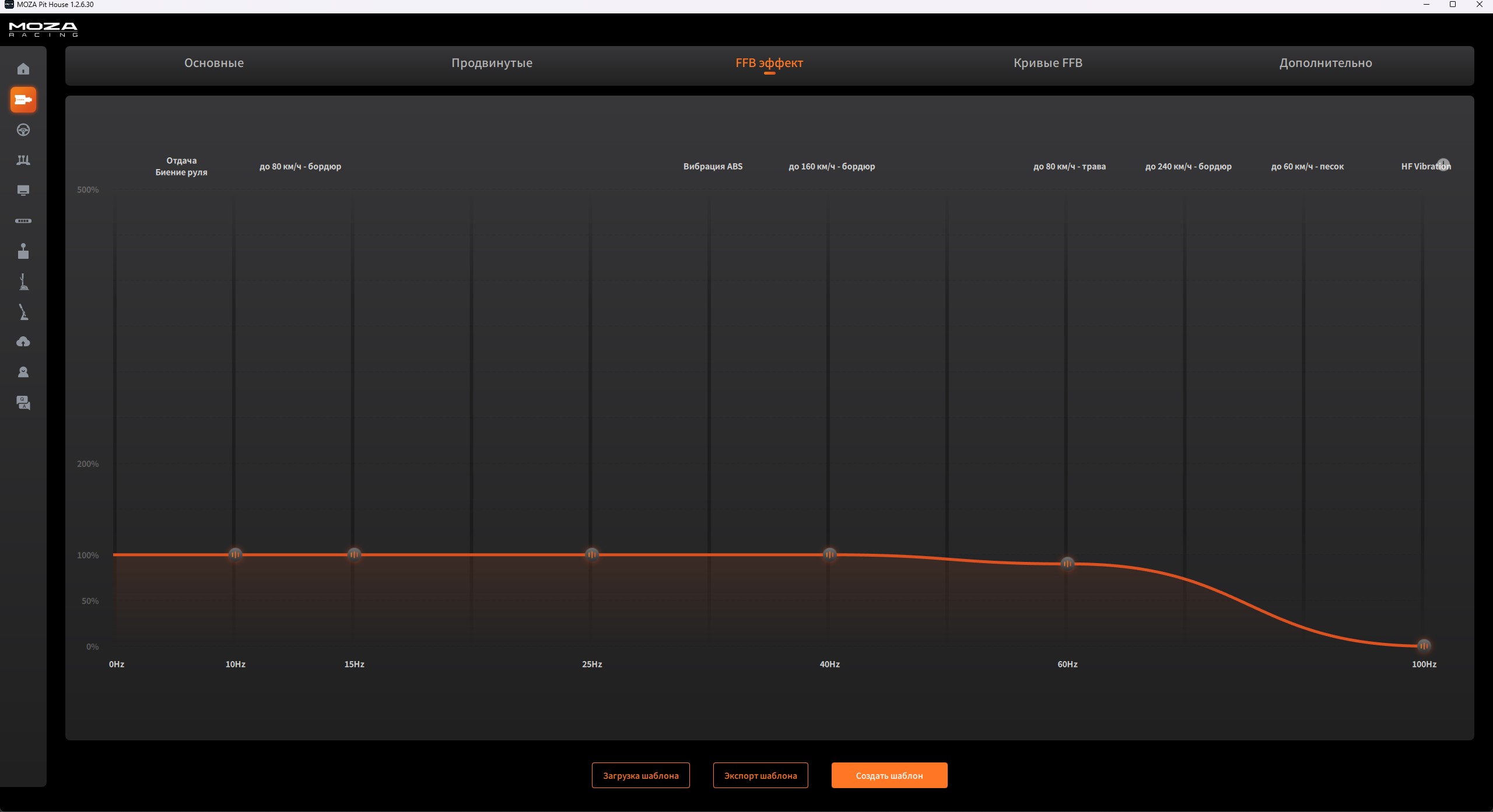Maximize the MOZA Pit House window

point(1453,5)
